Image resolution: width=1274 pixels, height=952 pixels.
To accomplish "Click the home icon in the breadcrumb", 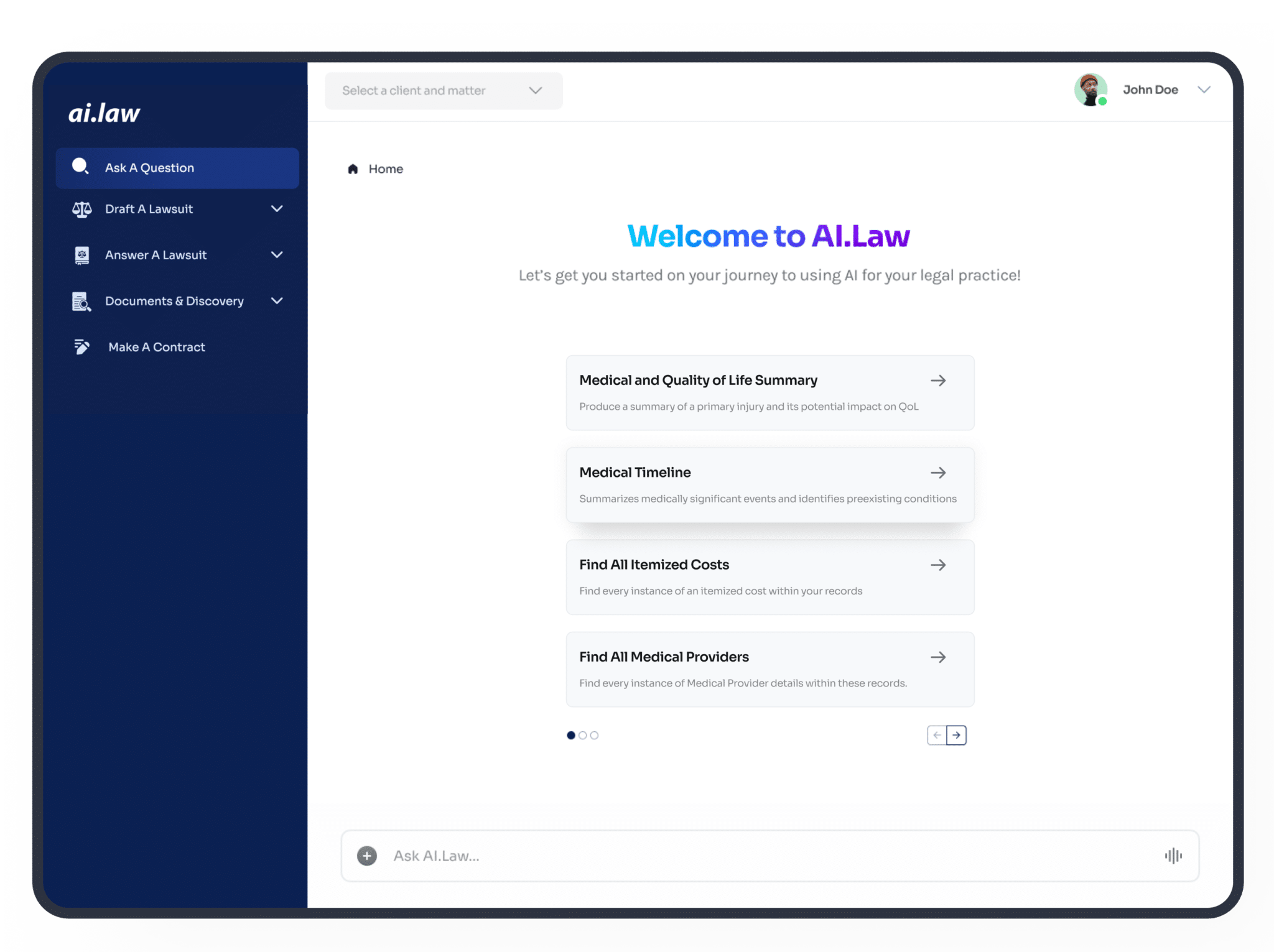I will (353, 168).
